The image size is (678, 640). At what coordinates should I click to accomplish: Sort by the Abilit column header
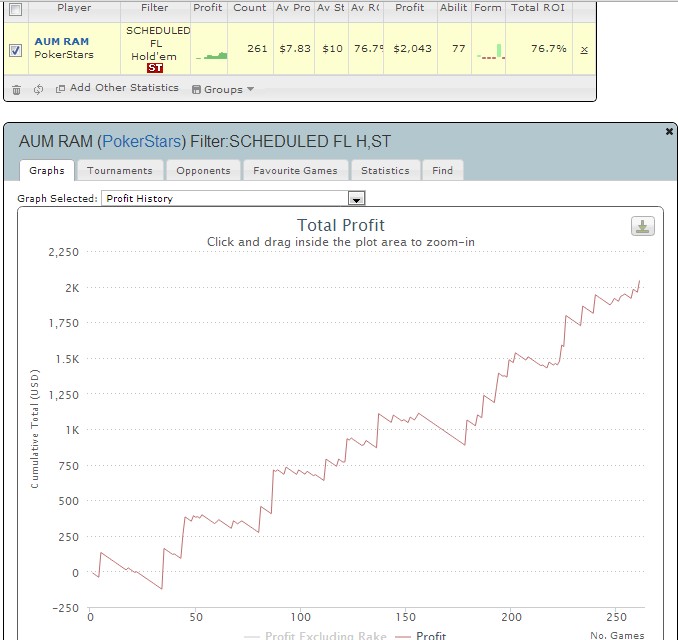pos(454,8)
